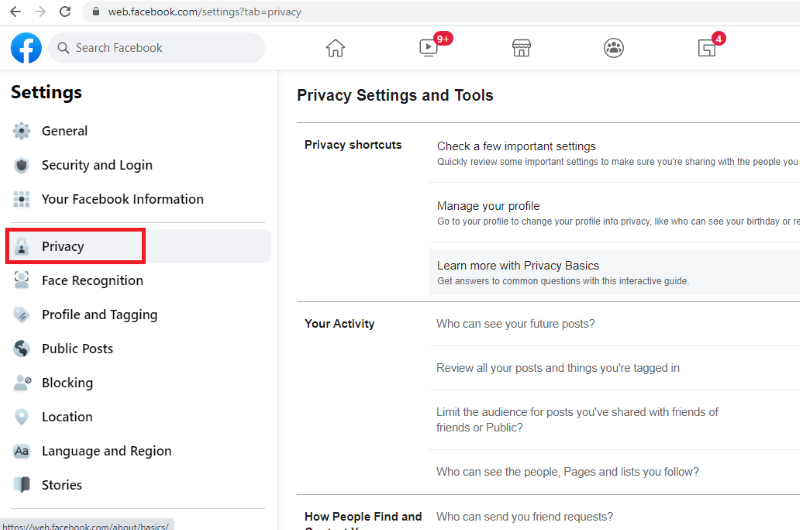Click the Face Recognition icon
800x530 pixels.
tap(21, 280)
